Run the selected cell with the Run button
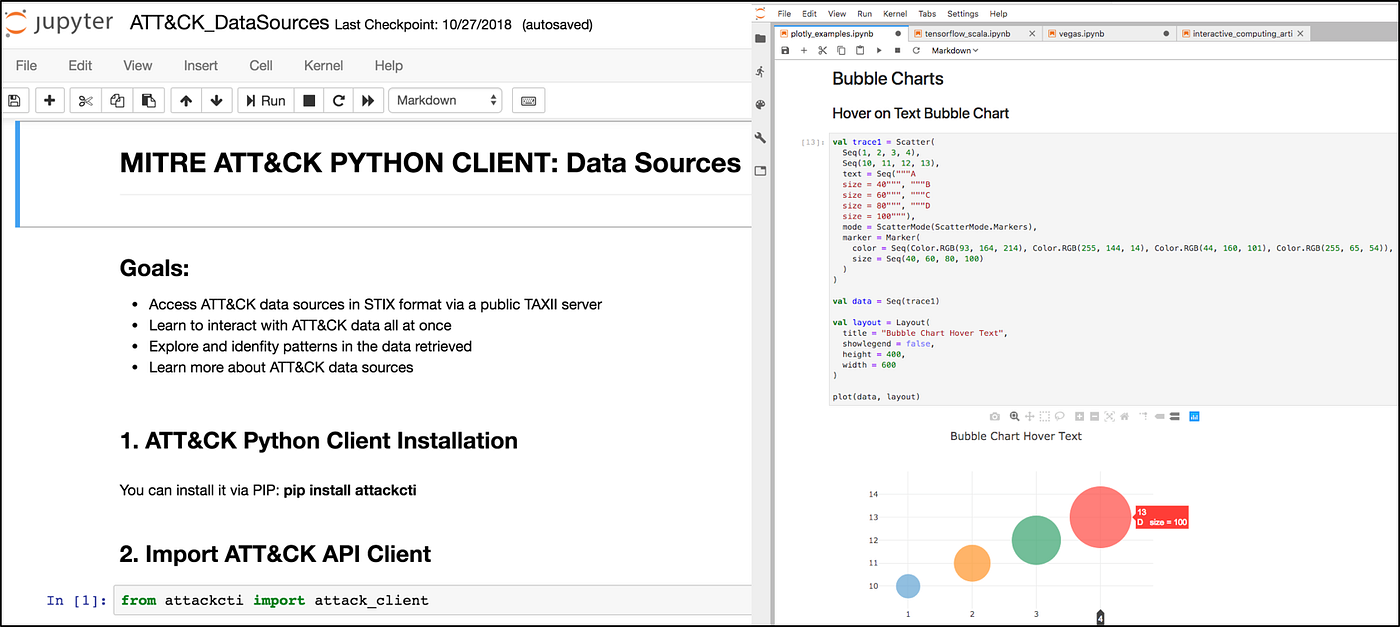This screenshot has width=1400, height=627. click(264, 100)
